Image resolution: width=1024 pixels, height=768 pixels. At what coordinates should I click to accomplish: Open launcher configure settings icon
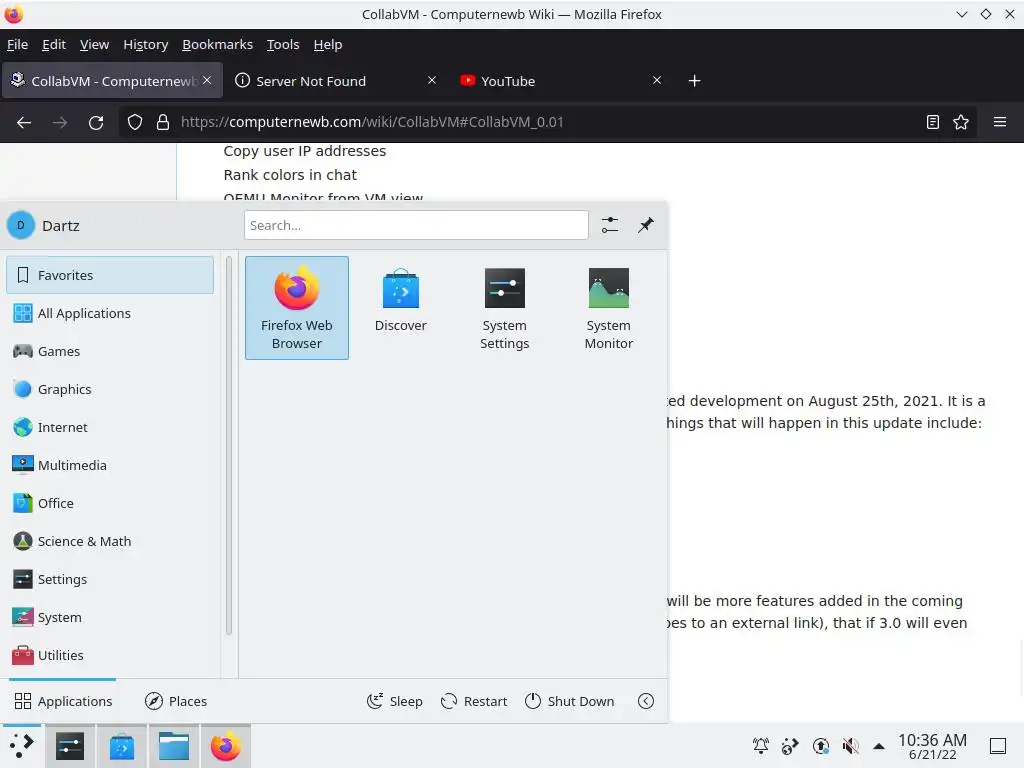(609, 225)
